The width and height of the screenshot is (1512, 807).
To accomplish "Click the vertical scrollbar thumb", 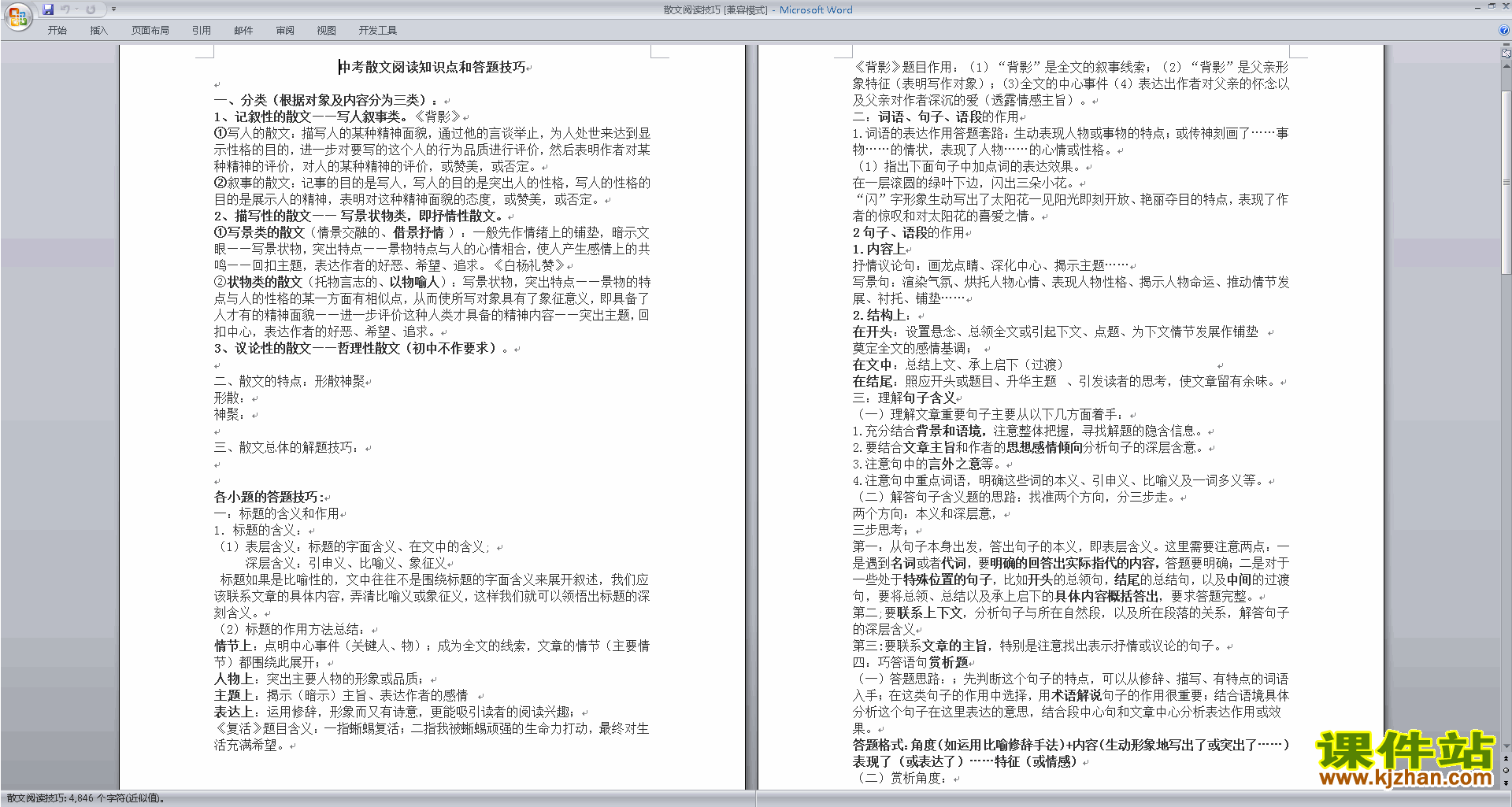I will coord(1506,183).
